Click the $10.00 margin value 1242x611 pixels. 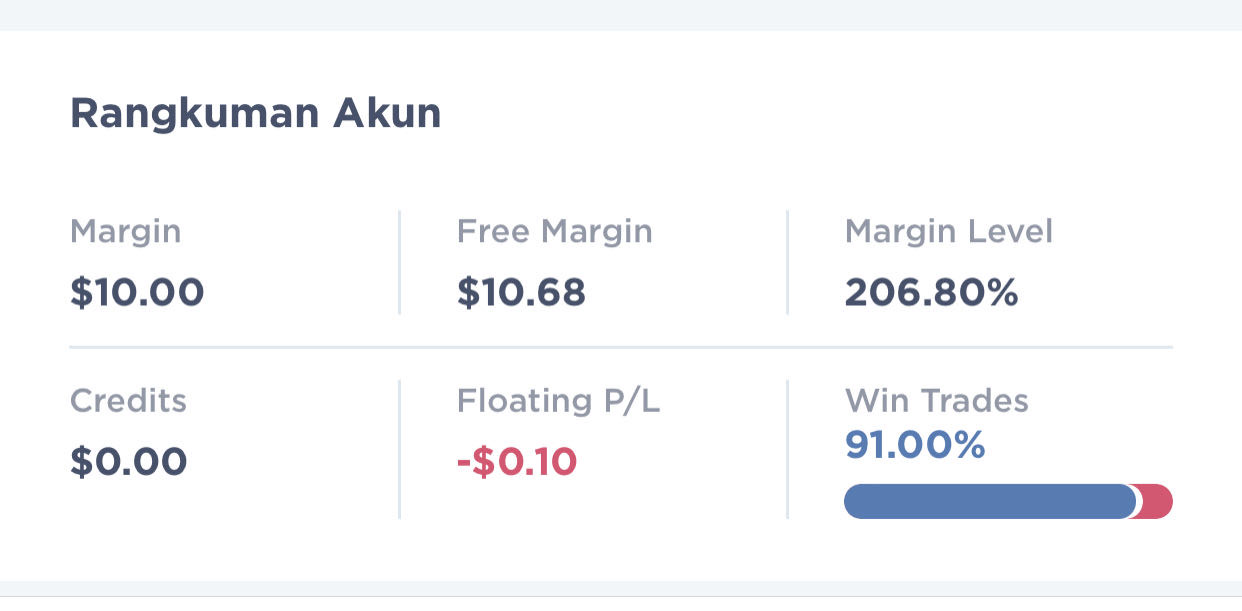pos(137,293)
